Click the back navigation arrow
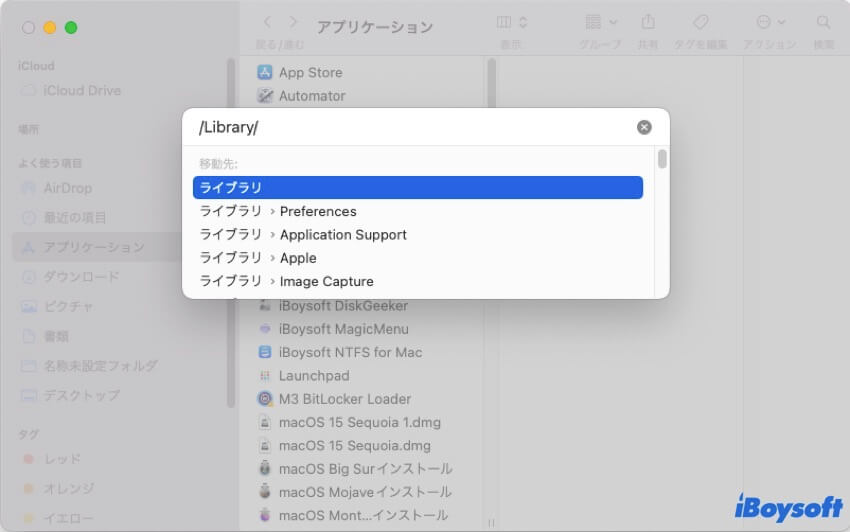Viewport: 850px width, 532px height. tap(267, 22)
